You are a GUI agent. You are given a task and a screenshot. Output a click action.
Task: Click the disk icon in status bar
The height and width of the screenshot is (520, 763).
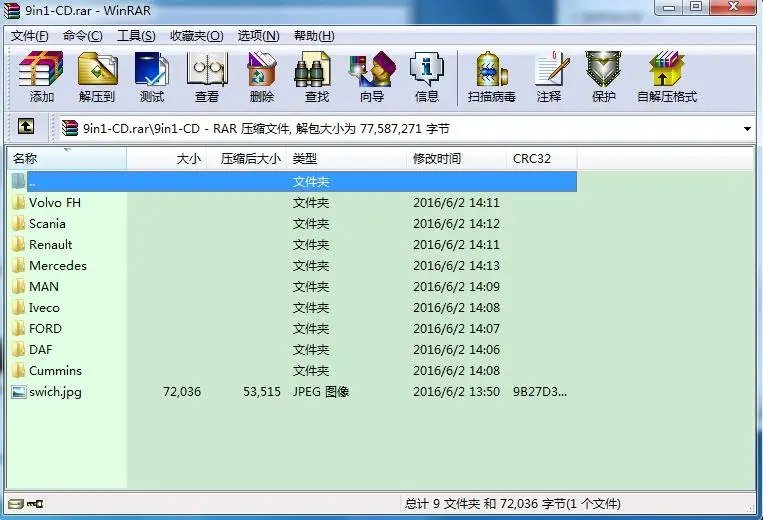[x=16, y=504]
